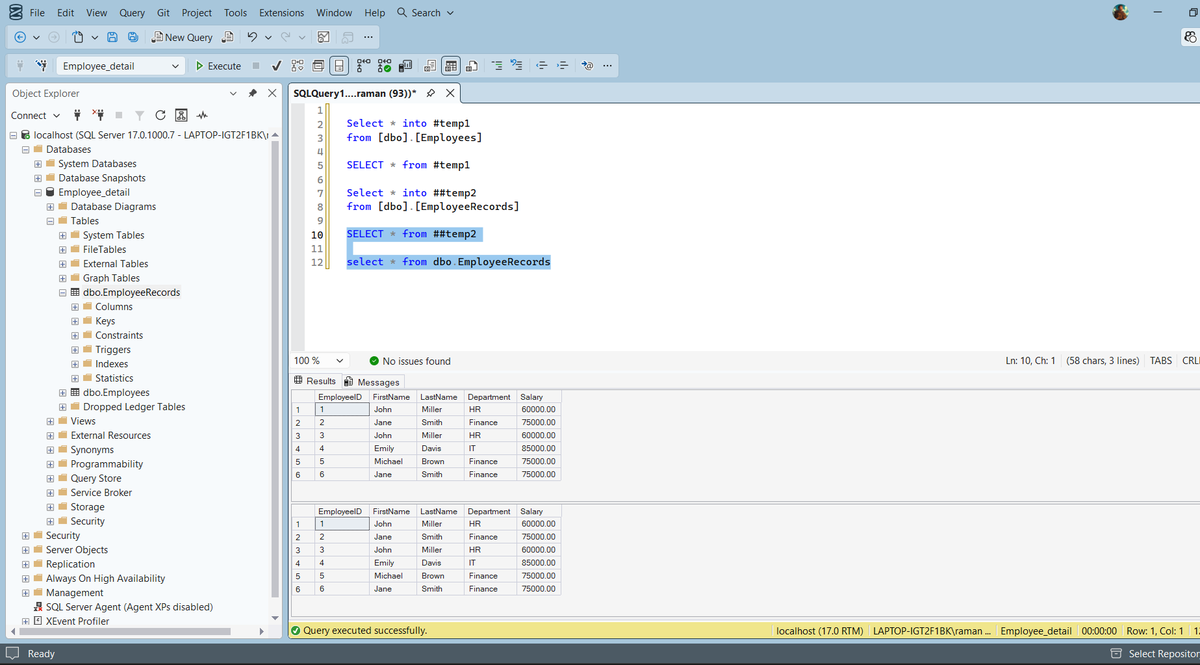Select the Triggers tree item
This screenshot has width=1200, height=665.
tap(113, 350)
